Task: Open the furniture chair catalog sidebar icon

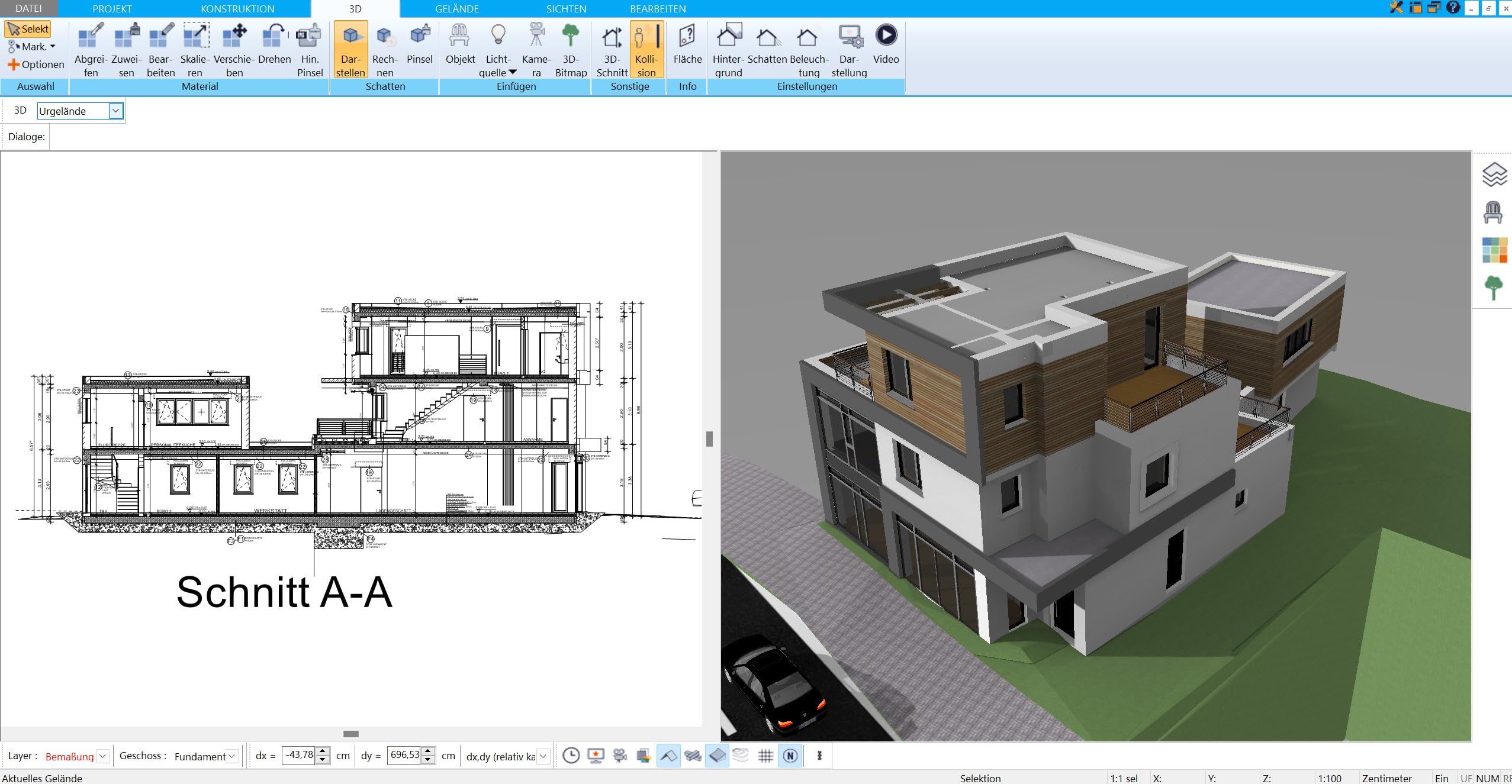Action: [x=1493, y=212]
